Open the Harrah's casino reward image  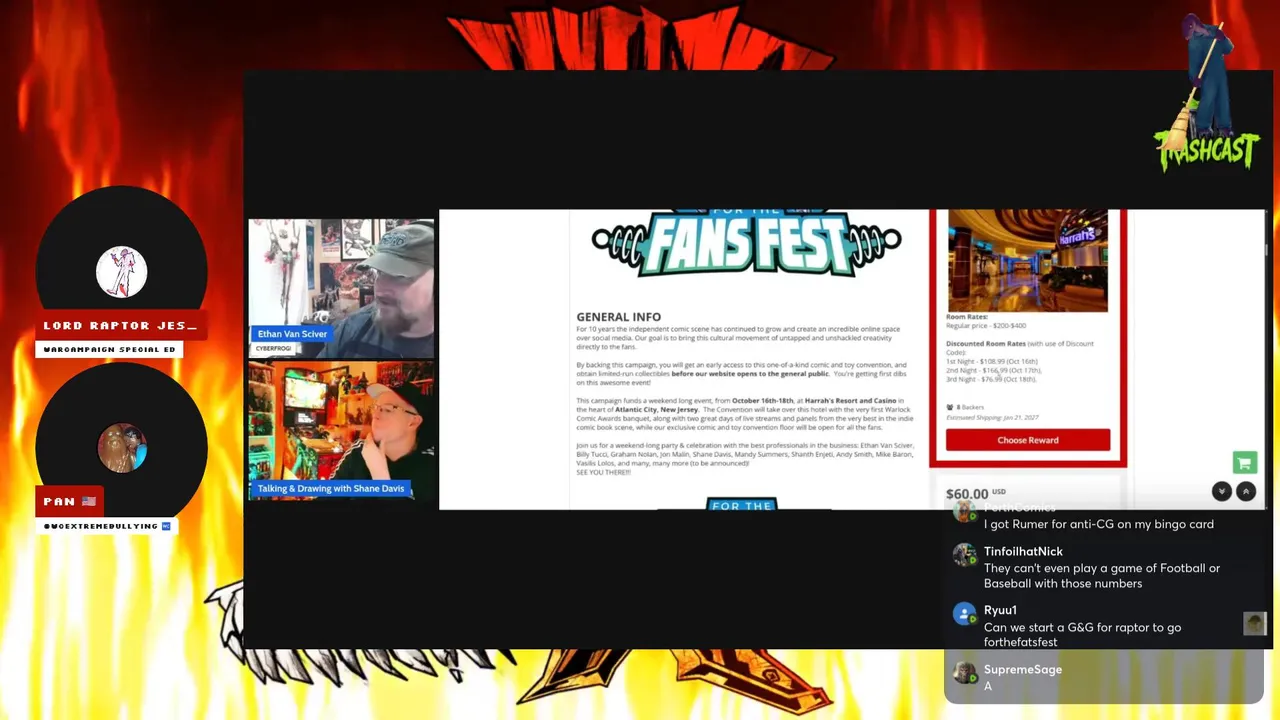point(1027,261)
